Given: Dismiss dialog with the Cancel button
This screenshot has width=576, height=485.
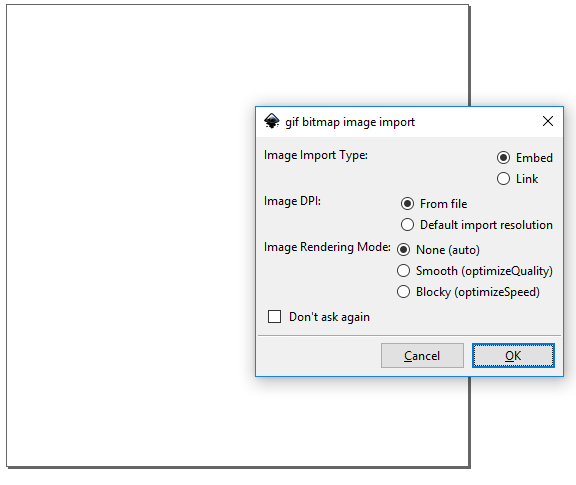Looking at the screenshot, I should click(422, 355).
